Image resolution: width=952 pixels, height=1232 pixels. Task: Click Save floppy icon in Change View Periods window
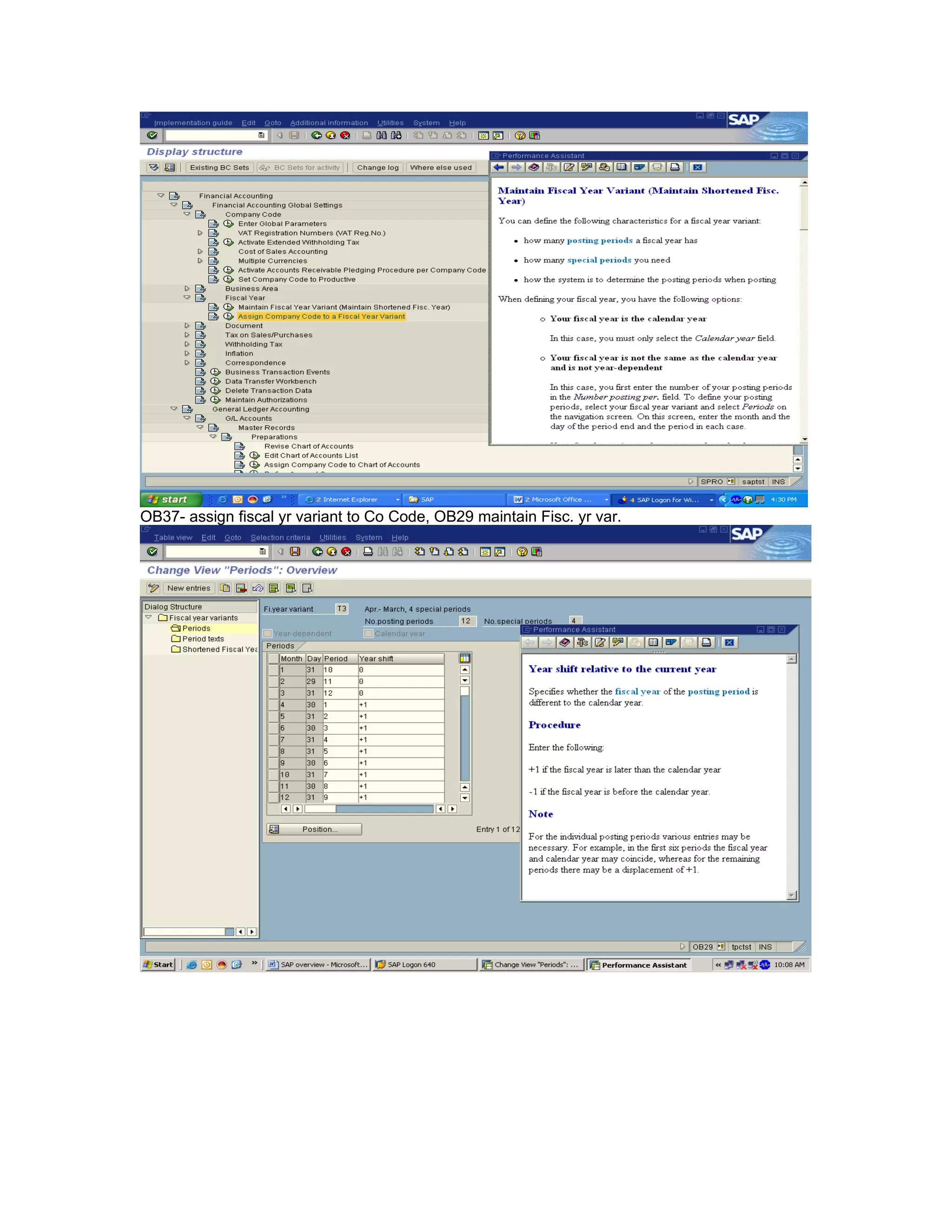pyautogui.click(x=295, y=552)
